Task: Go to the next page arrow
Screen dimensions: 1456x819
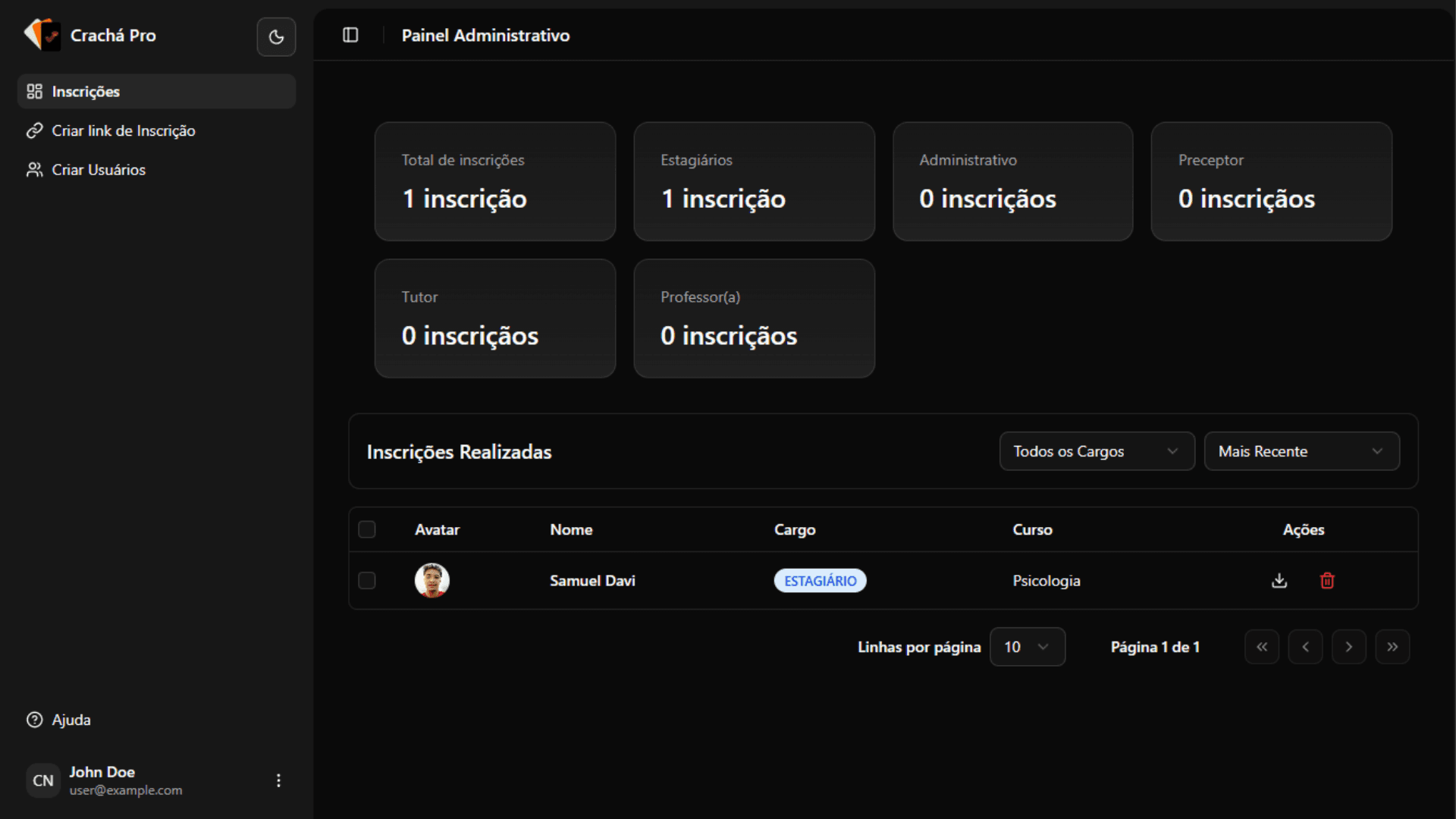Action: pyautogui.click(x=1349, y=647)
